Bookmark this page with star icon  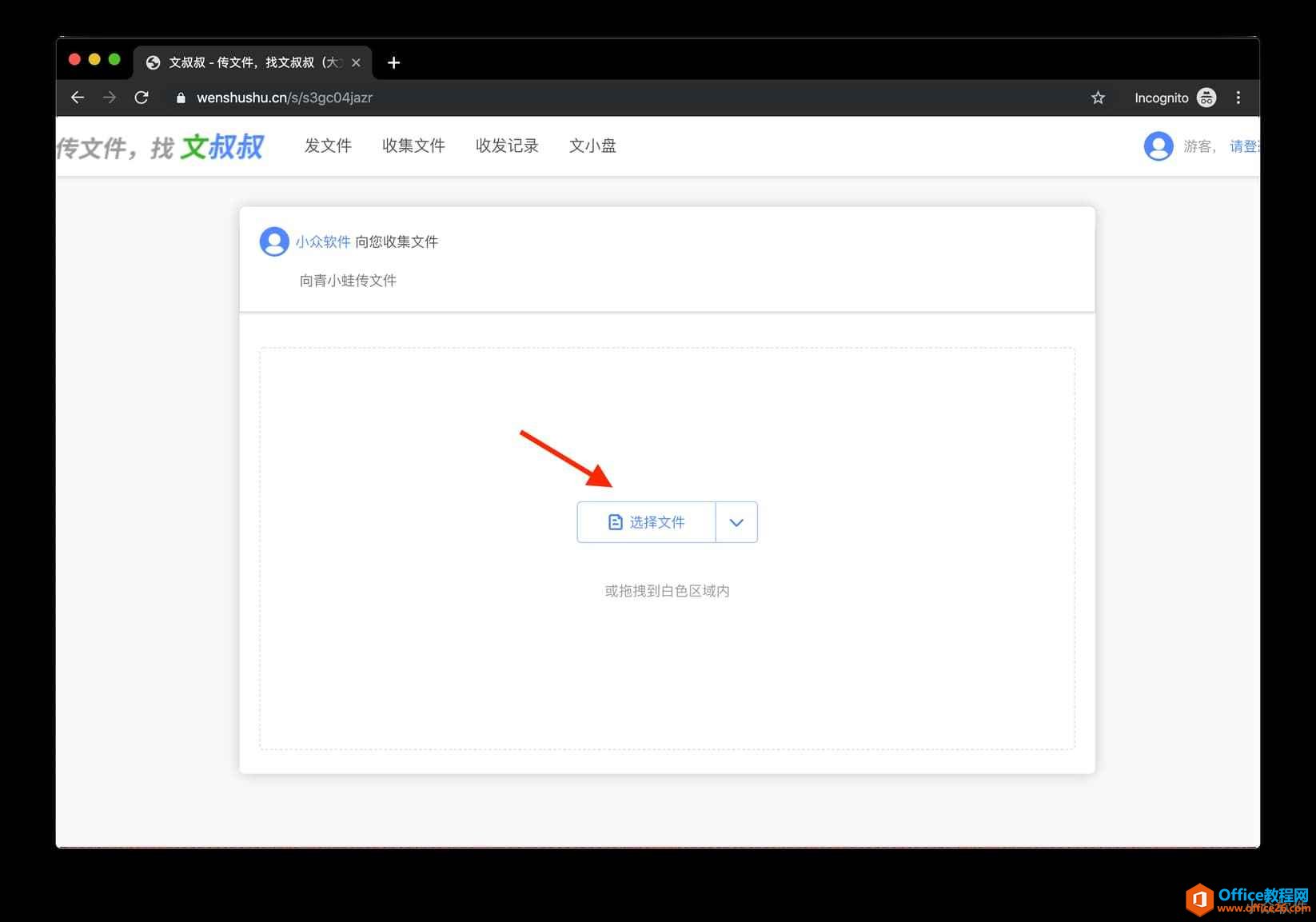tap(1098, 98)
